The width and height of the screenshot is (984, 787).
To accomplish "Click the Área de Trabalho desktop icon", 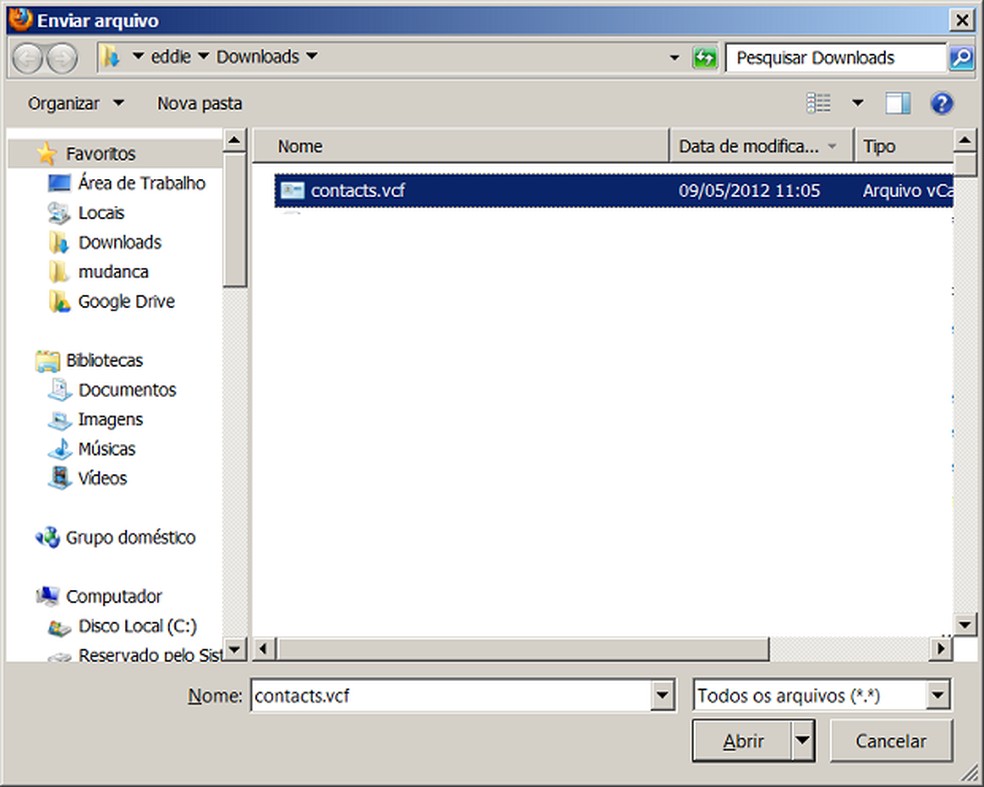I will coord(59,183).
